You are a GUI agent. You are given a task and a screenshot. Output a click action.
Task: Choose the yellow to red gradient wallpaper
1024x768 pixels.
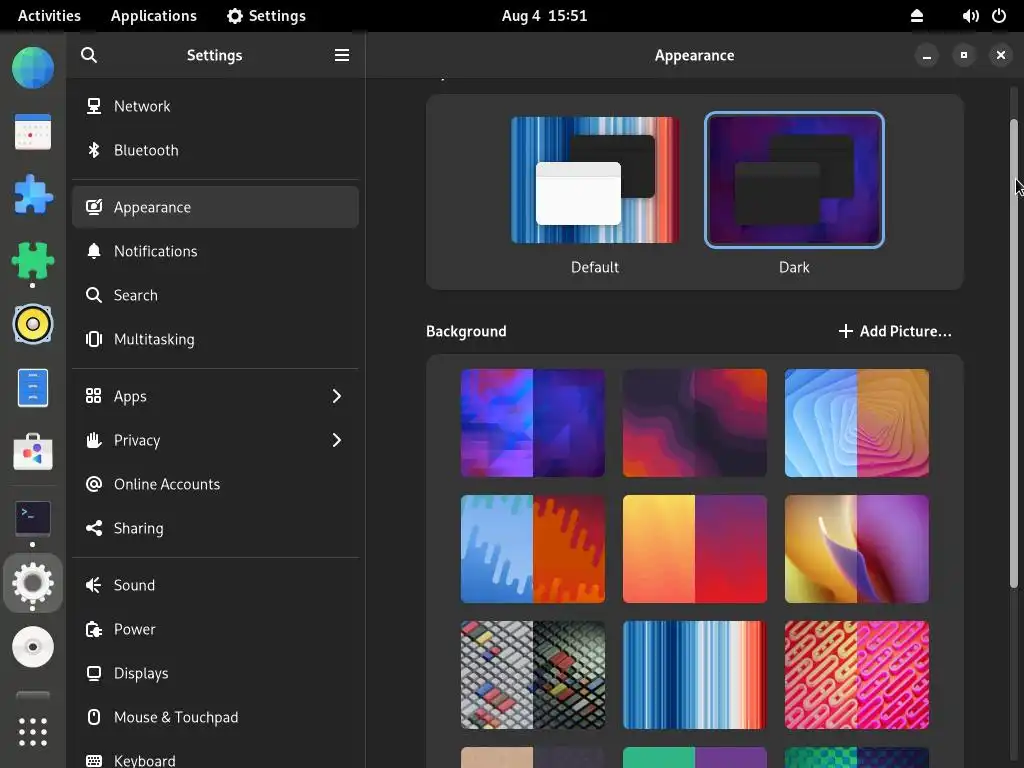click(x=695, y=549)
